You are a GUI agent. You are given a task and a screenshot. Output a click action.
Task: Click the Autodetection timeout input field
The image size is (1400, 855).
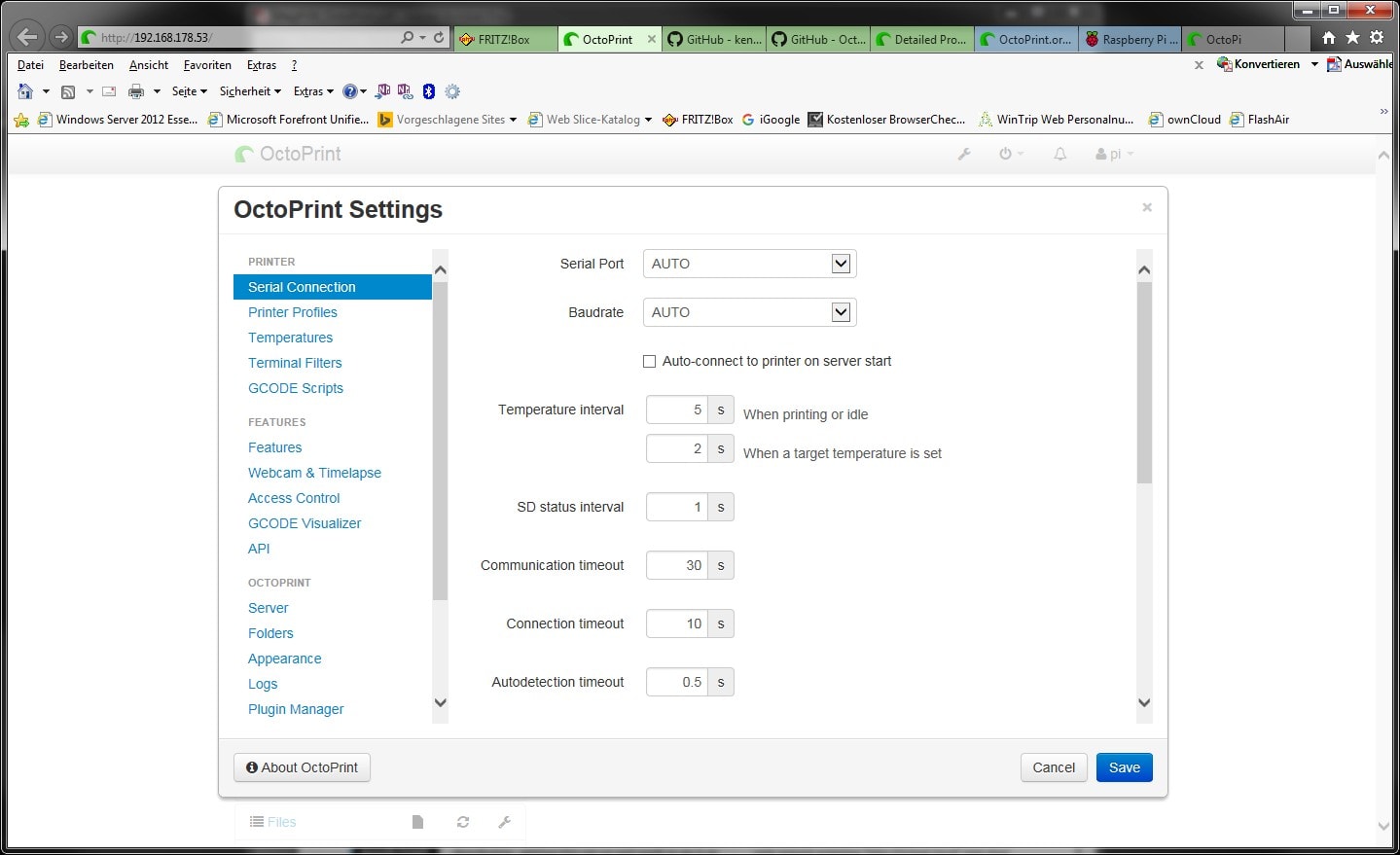(677, 682)
